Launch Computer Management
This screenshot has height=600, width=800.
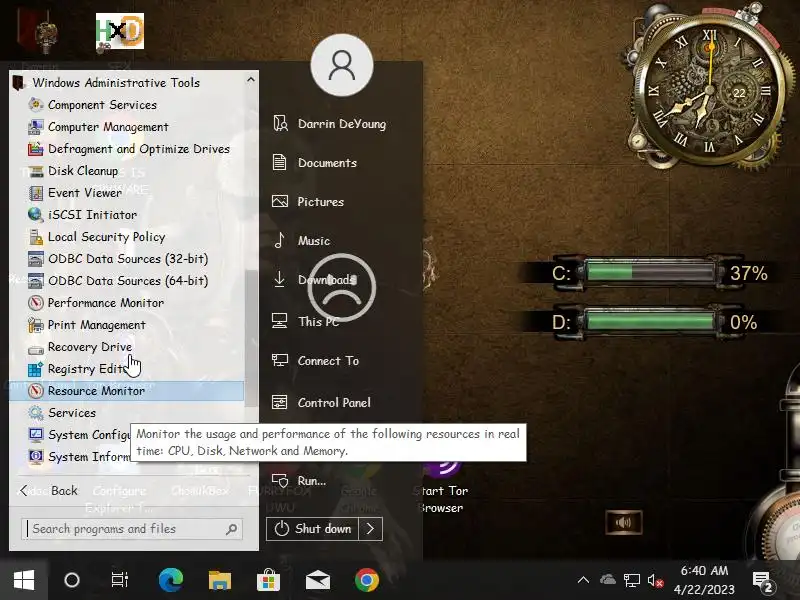click(x=126, y=127)
